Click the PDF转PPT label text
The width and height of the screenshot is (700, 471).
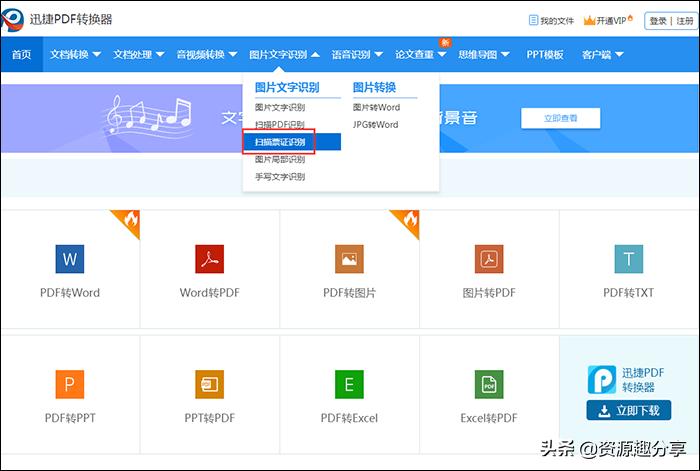pyautogui.click(x=70, y=418)
